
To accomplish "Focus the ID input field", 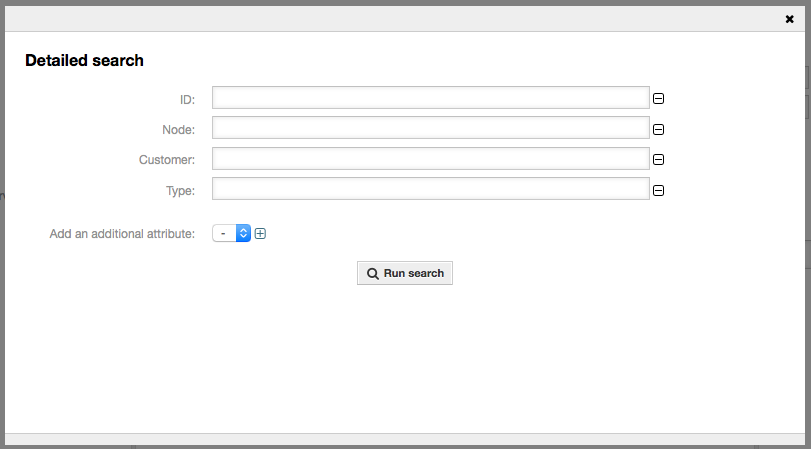I will pos(431,97).
